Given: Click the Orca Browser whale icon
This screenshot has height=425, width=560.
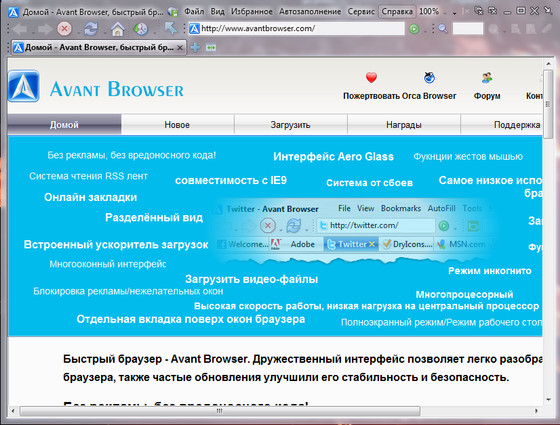Looking at the screenshot, I should [429, 77].
